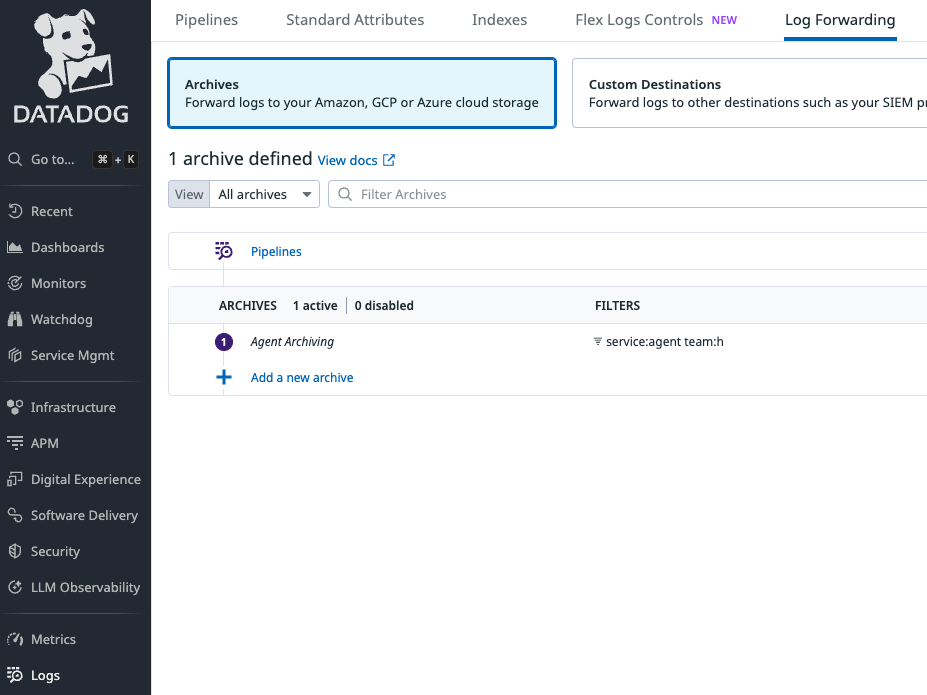The height and width of the screenshot is (695, 927).
Task: Click the Metrics gauge icon
Action: pos(15,639)
